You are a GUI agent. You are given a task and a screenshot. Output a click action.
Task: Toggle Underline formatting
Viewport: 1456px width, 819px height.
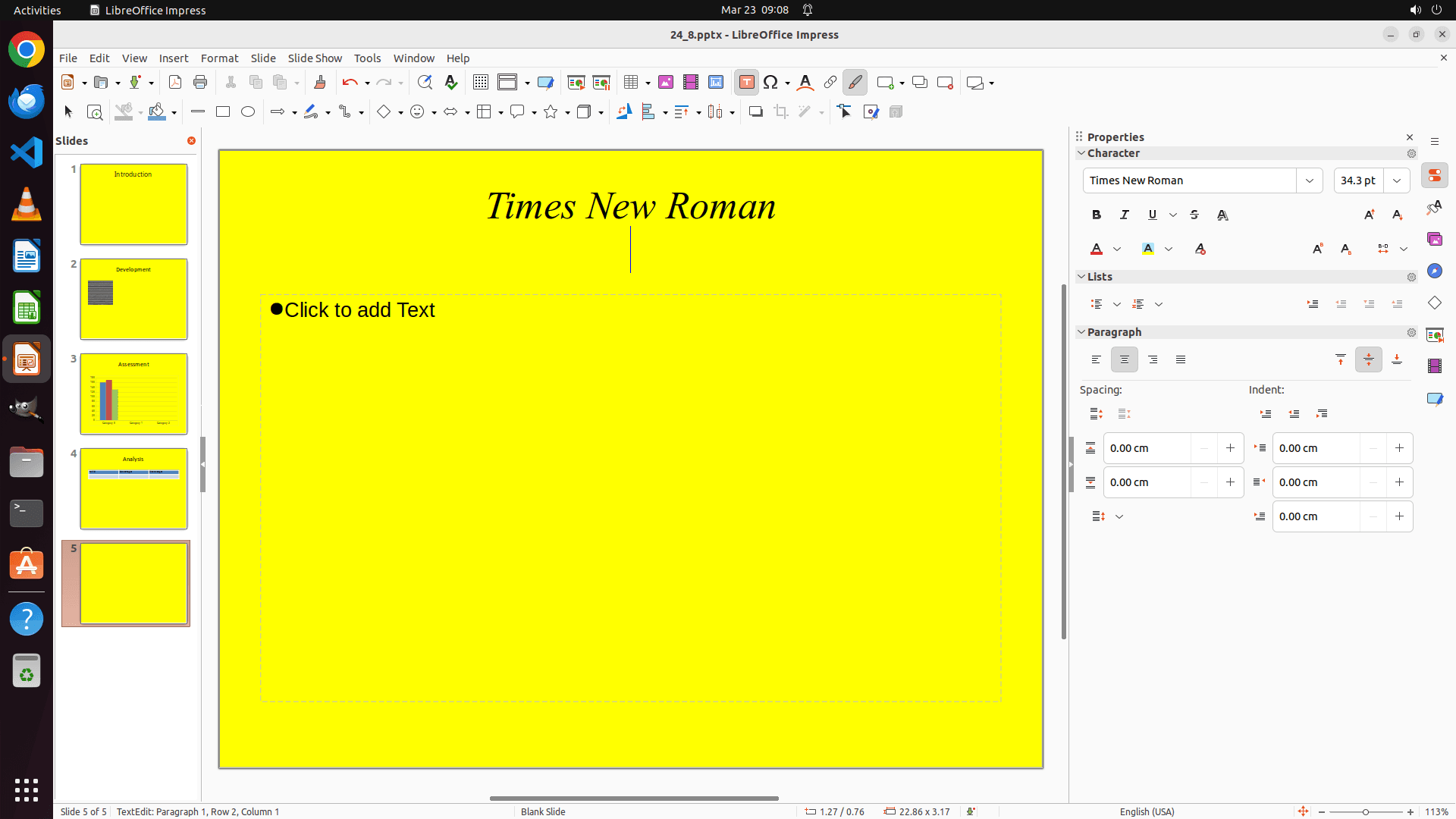(x=1153, y=215)
